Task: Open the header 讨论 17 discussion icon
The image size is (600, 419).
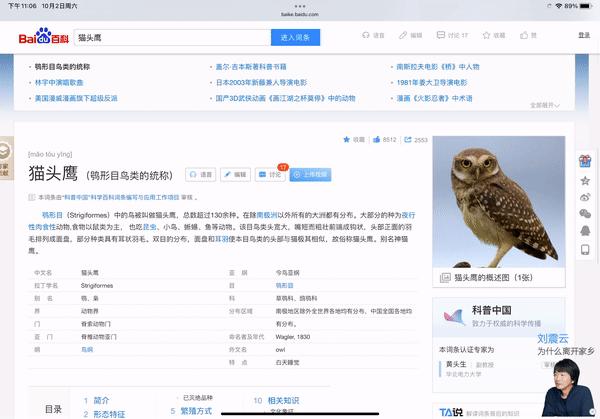Action: click(x=441, y=35)
